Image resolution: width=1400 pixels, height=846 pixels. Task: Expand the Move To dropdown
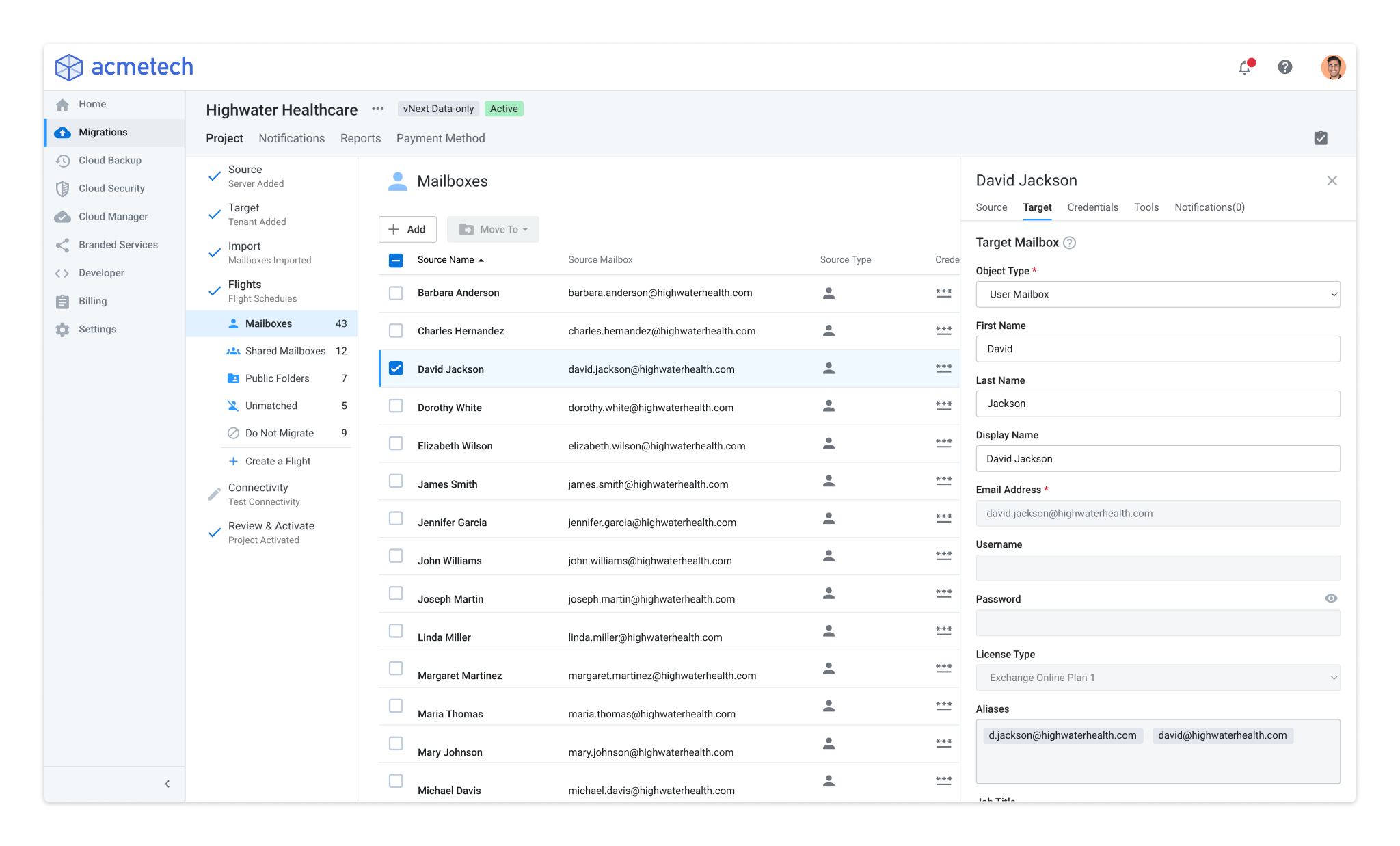coord(493,229)
